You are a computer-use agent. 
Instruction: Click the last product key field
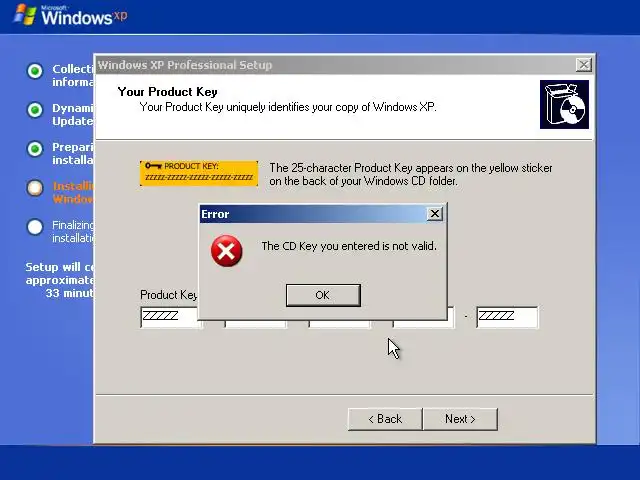point(507,317)
